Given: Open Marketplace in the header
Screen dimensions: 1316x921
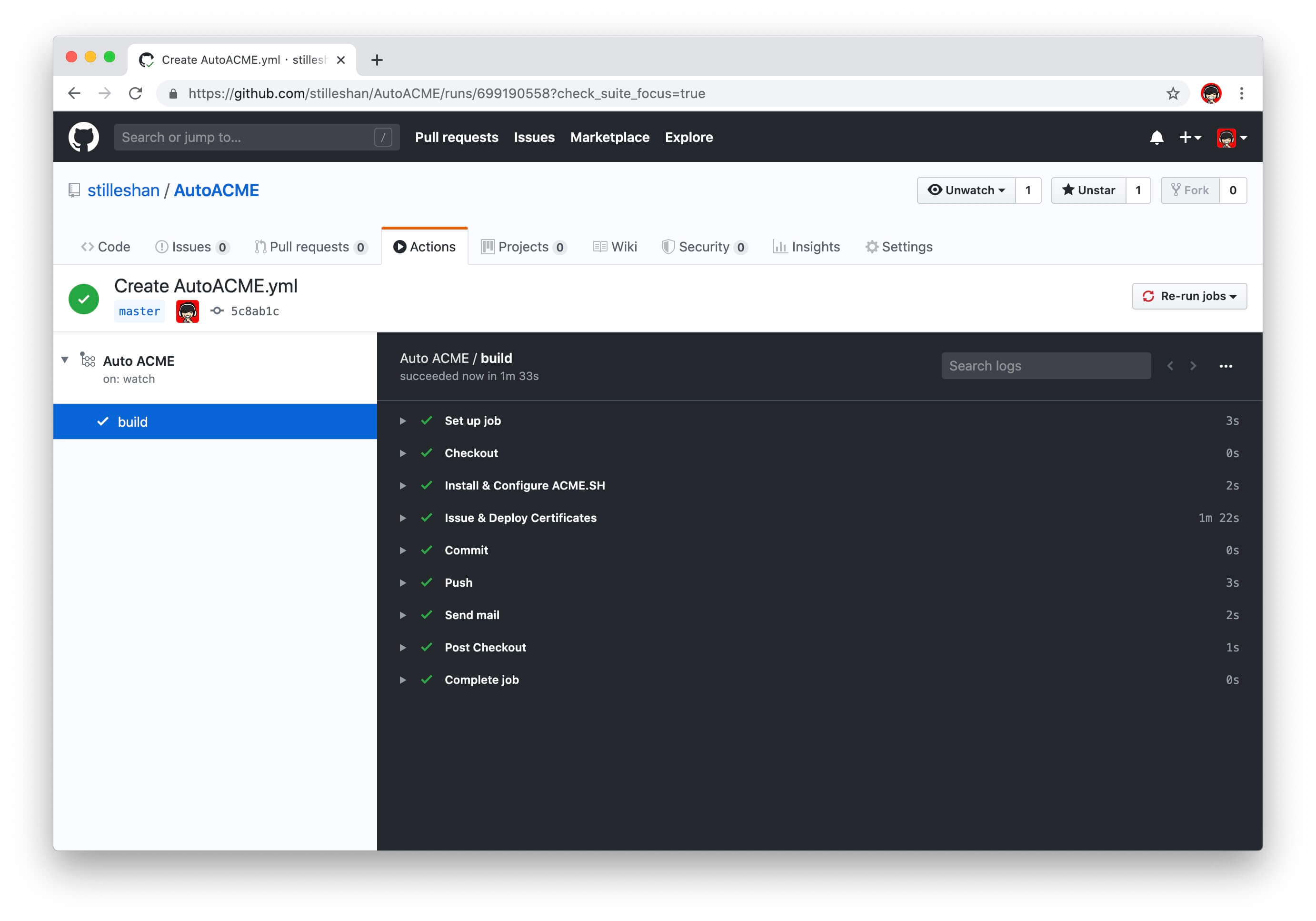Looking at the screenshot, I should (x=610, y=138).
